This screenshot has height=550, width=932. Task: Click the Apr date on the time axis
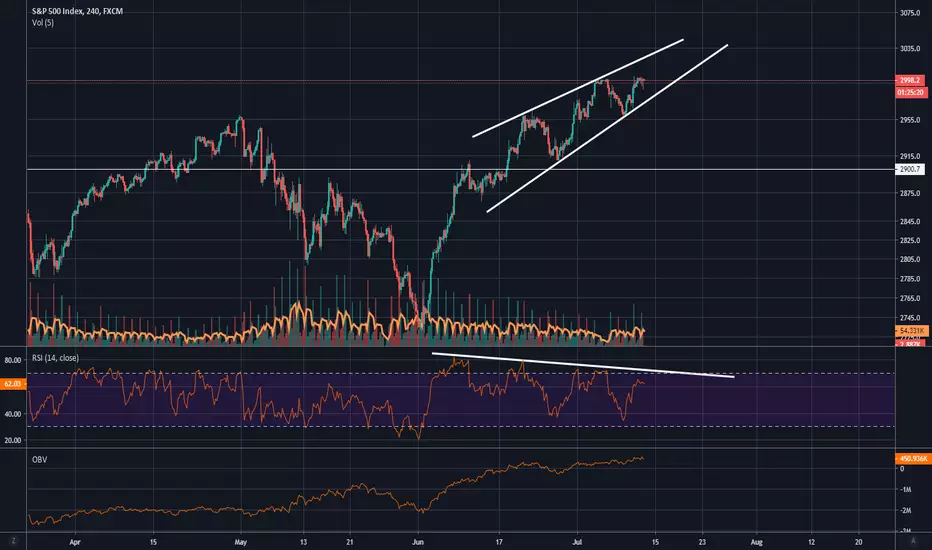(x=74, y=542)
